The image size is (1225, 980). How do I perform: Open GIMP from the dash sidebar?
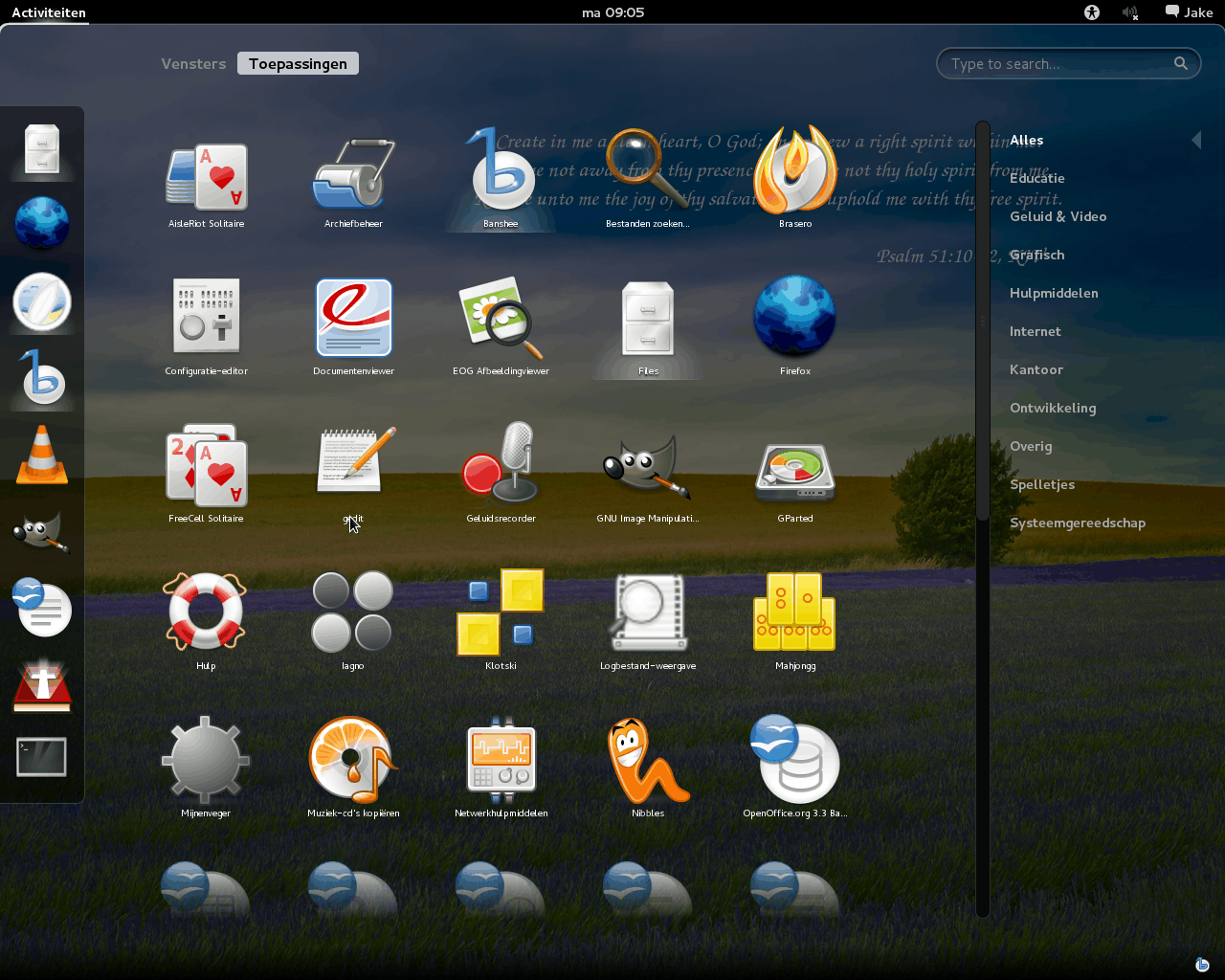point(42,531)
